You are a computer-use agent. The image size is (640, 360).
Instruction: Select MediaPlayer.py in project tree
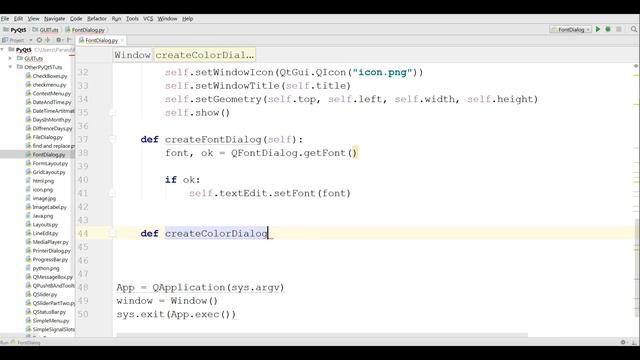(51, 242)
